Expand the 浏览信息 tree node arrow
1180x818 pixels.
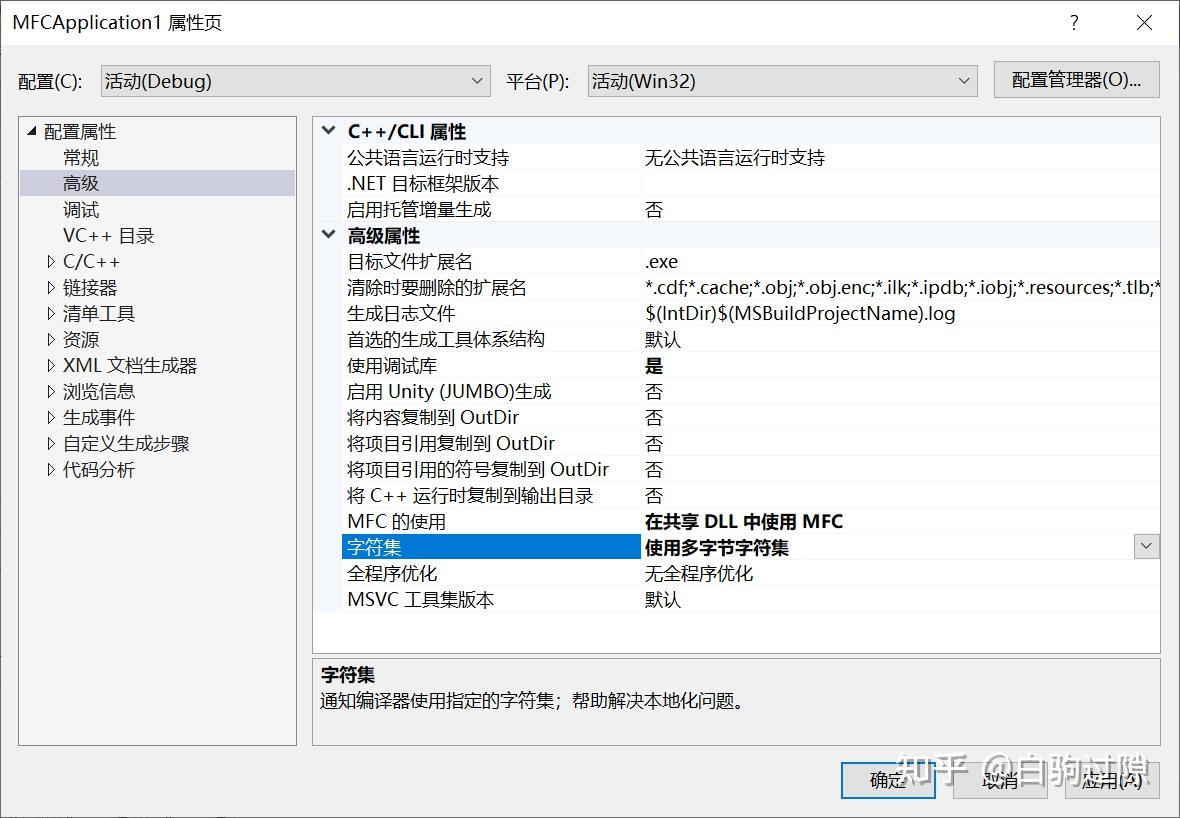(x=50, y=391)
